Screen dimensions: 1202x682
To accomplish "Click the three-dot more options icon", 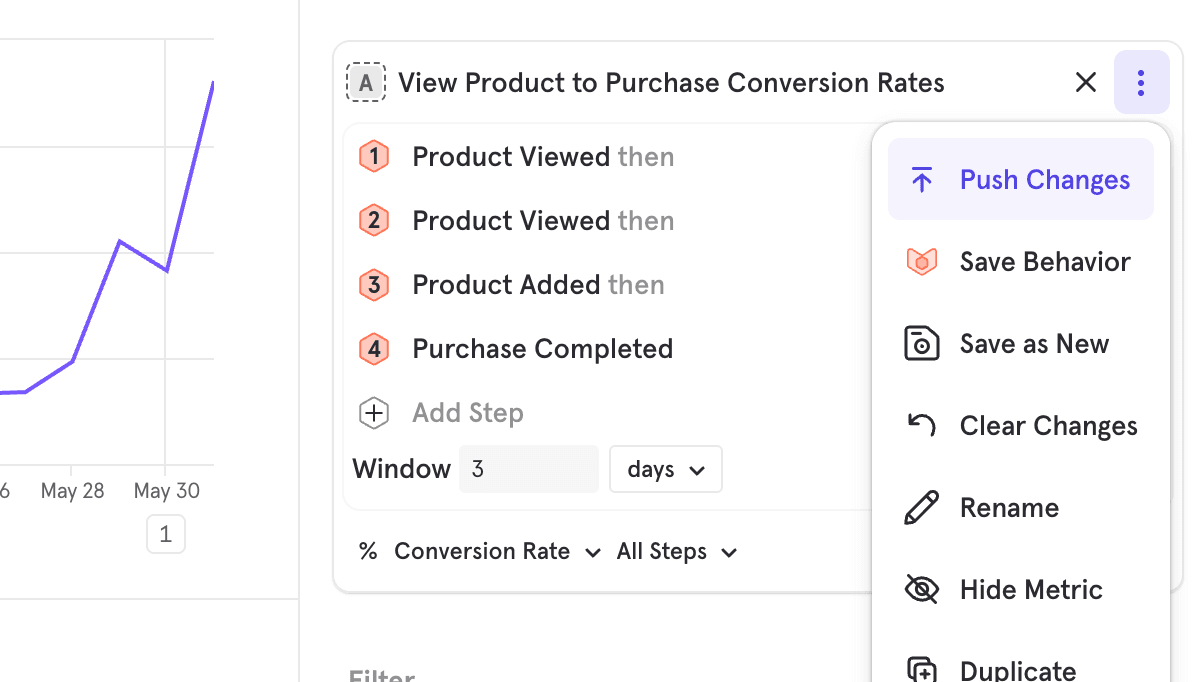I will (1141, 83).
